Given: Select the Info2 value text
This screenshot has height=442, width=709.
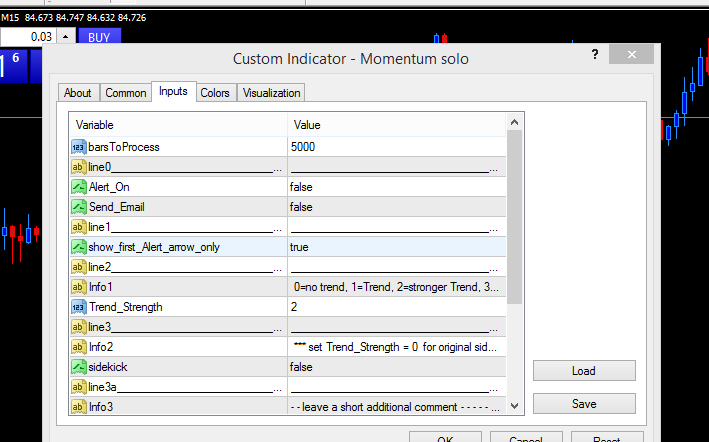Looking at the screenshot, I should (x=395, y=347).
